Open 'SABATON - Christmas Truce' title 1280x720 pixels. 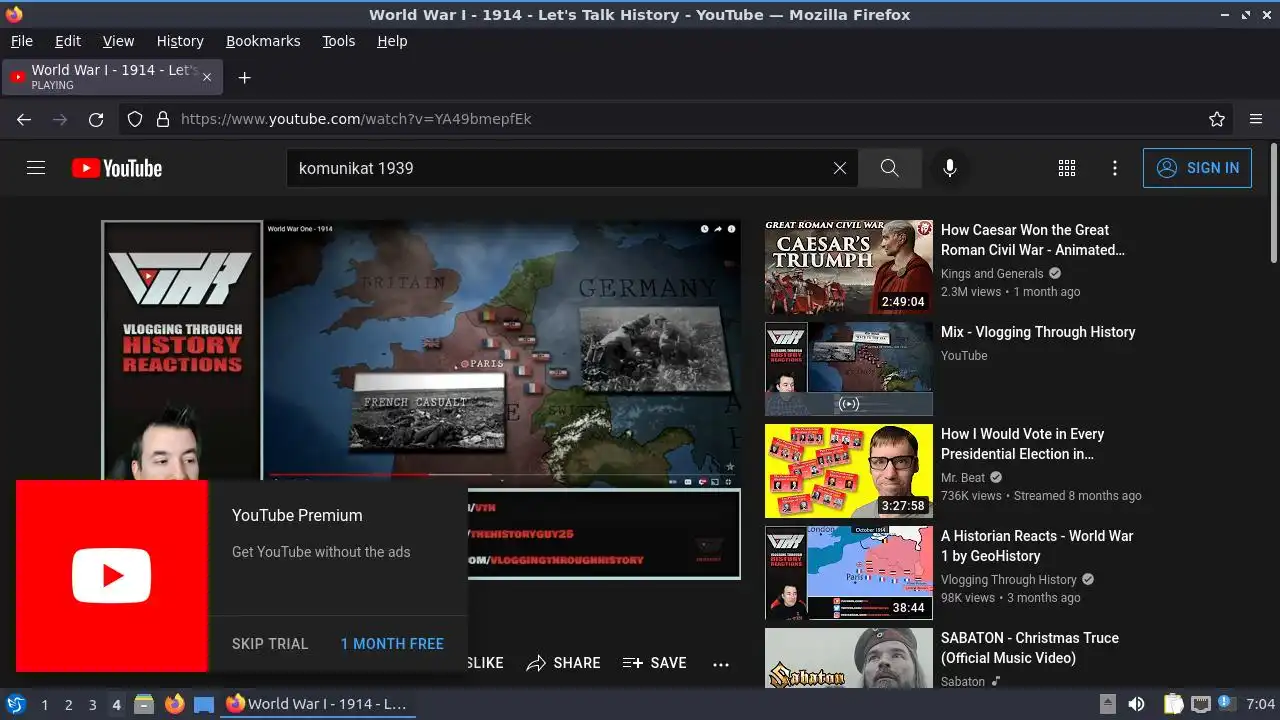tap(1030, 648)
